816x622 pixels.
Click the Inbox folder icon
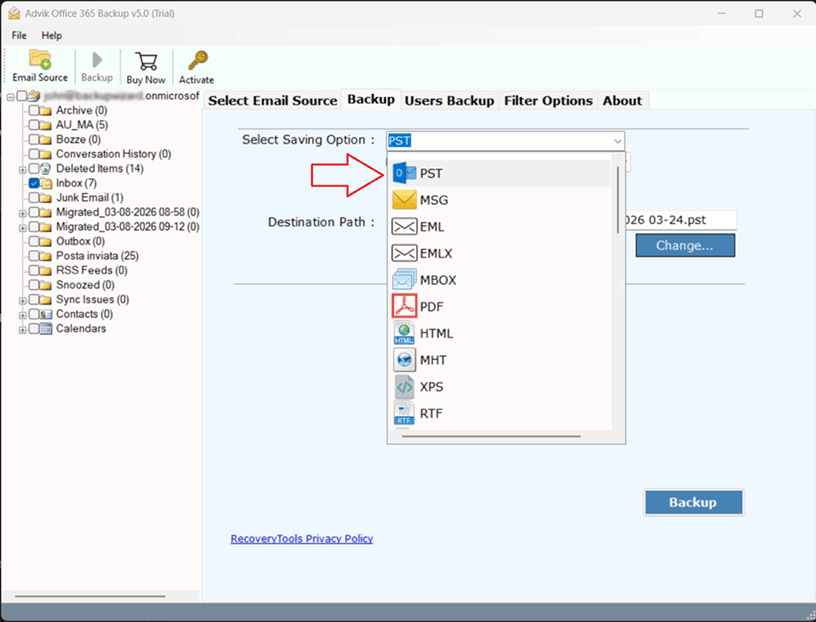pos(46,183)
